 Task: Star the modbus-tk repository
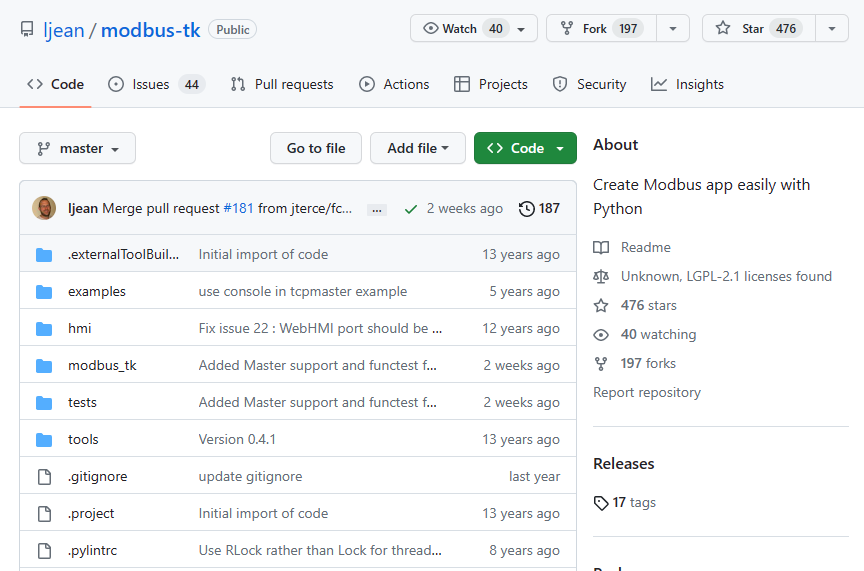[758, 29]
